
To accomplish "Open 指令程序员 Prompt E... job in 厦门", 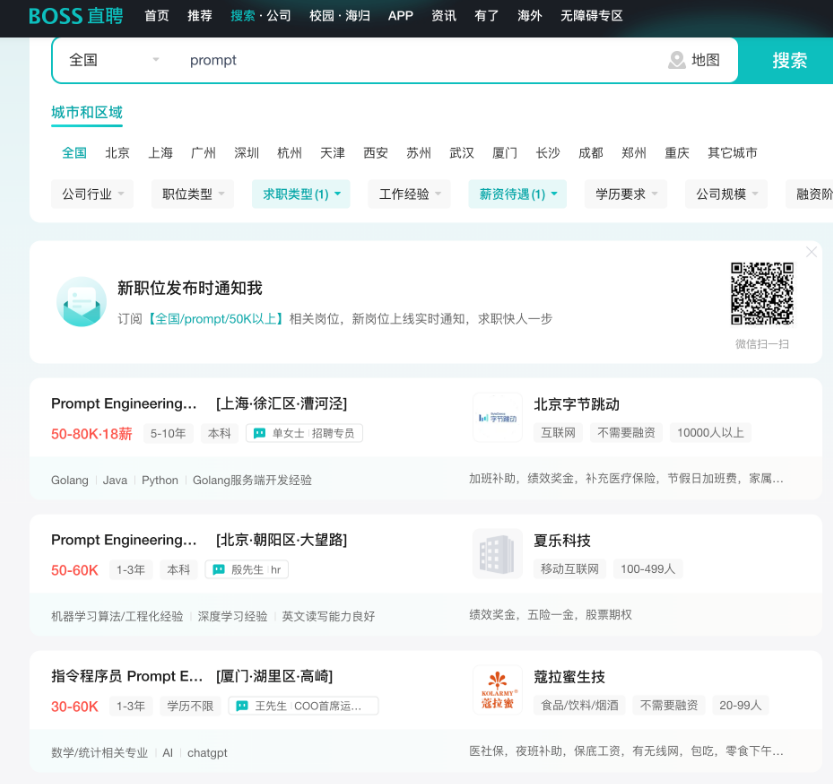I will [192, 676].
